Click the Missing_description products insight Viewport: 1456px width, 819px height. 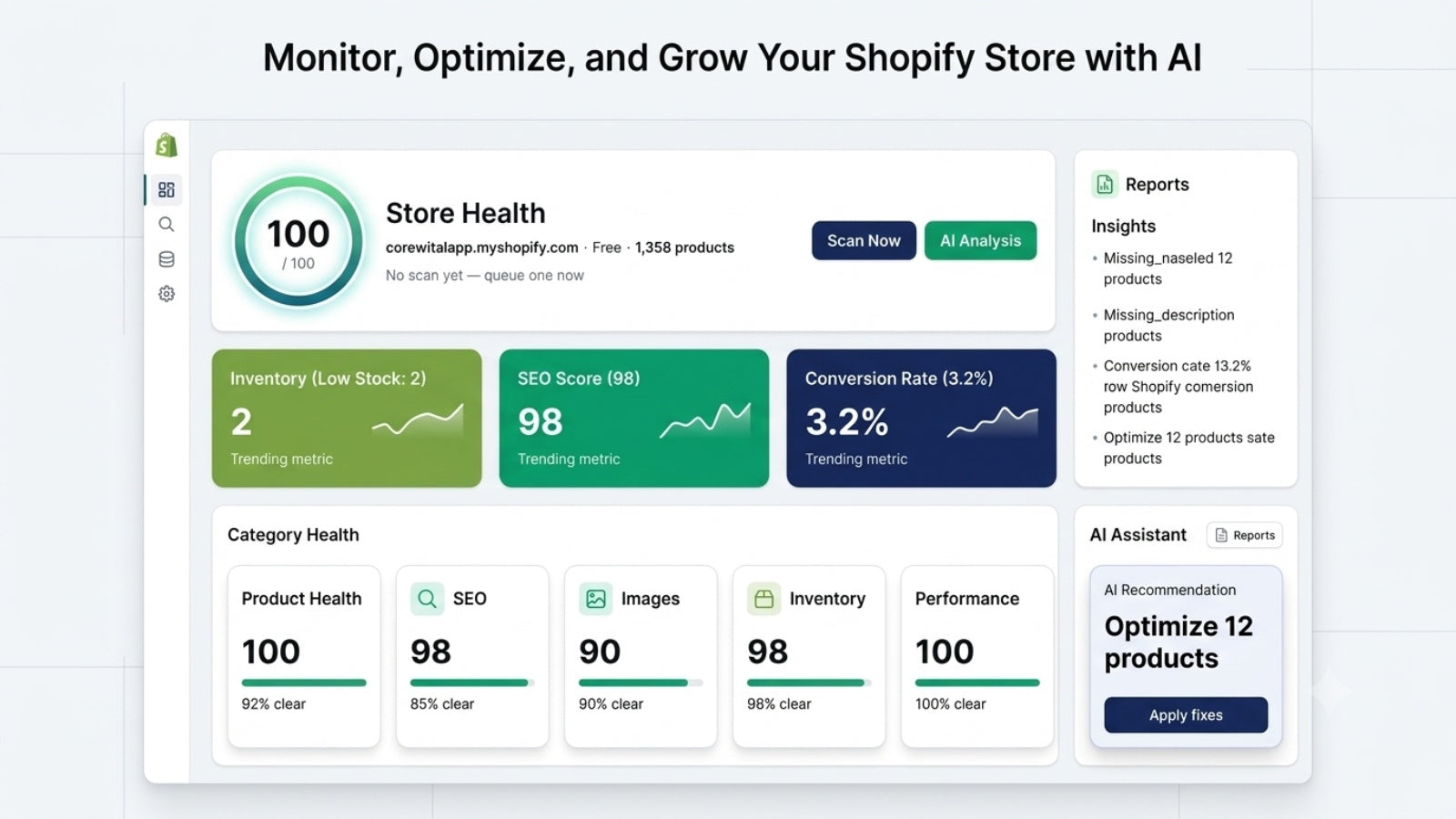pyautogui.click(x=1169, y=325)
